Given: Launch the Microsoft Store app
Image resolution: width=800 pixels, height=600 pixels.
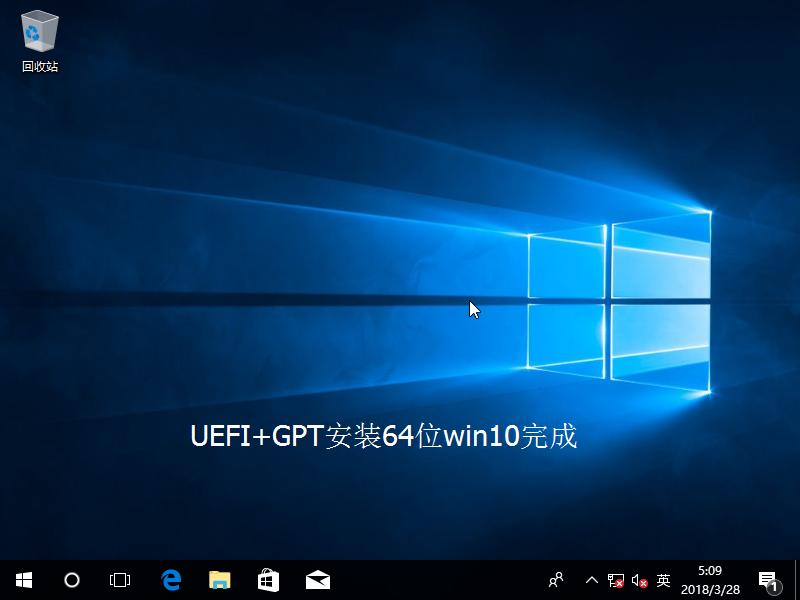Looking at the screenshot, I should click(267, 580).
